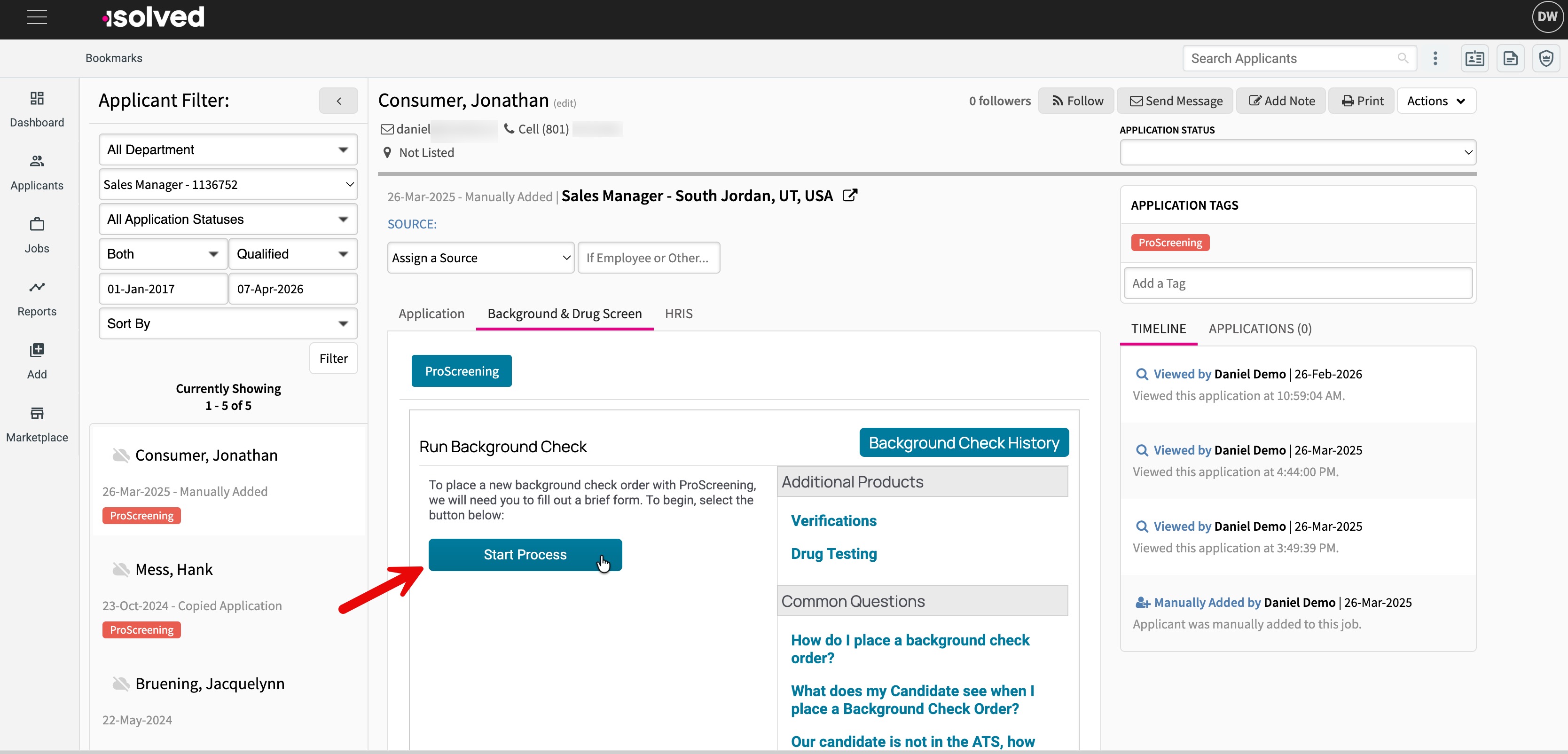The height and width of the screenshot is (754, 1568).
Task: Click the Add a Tag input field
Action: pos(1297,283)
